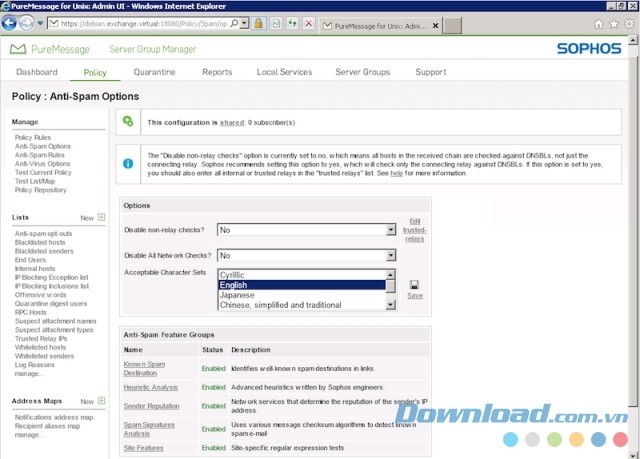Switch to the Quarantine tab
Viewport: 640px width, 459px height.
pos(154,72)
